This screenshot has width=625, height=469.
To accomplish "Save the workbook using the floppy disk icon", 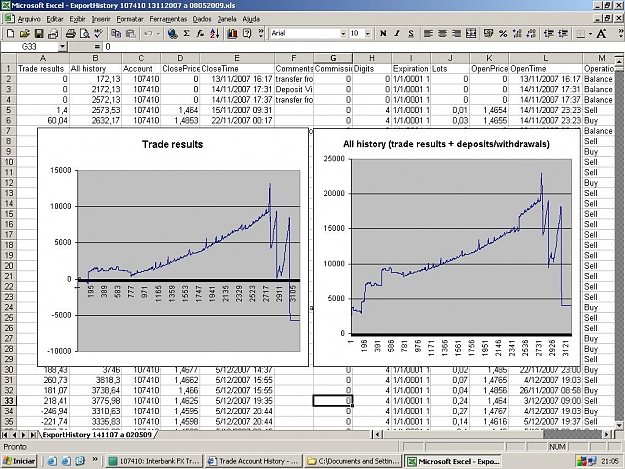I will [39, 34].
